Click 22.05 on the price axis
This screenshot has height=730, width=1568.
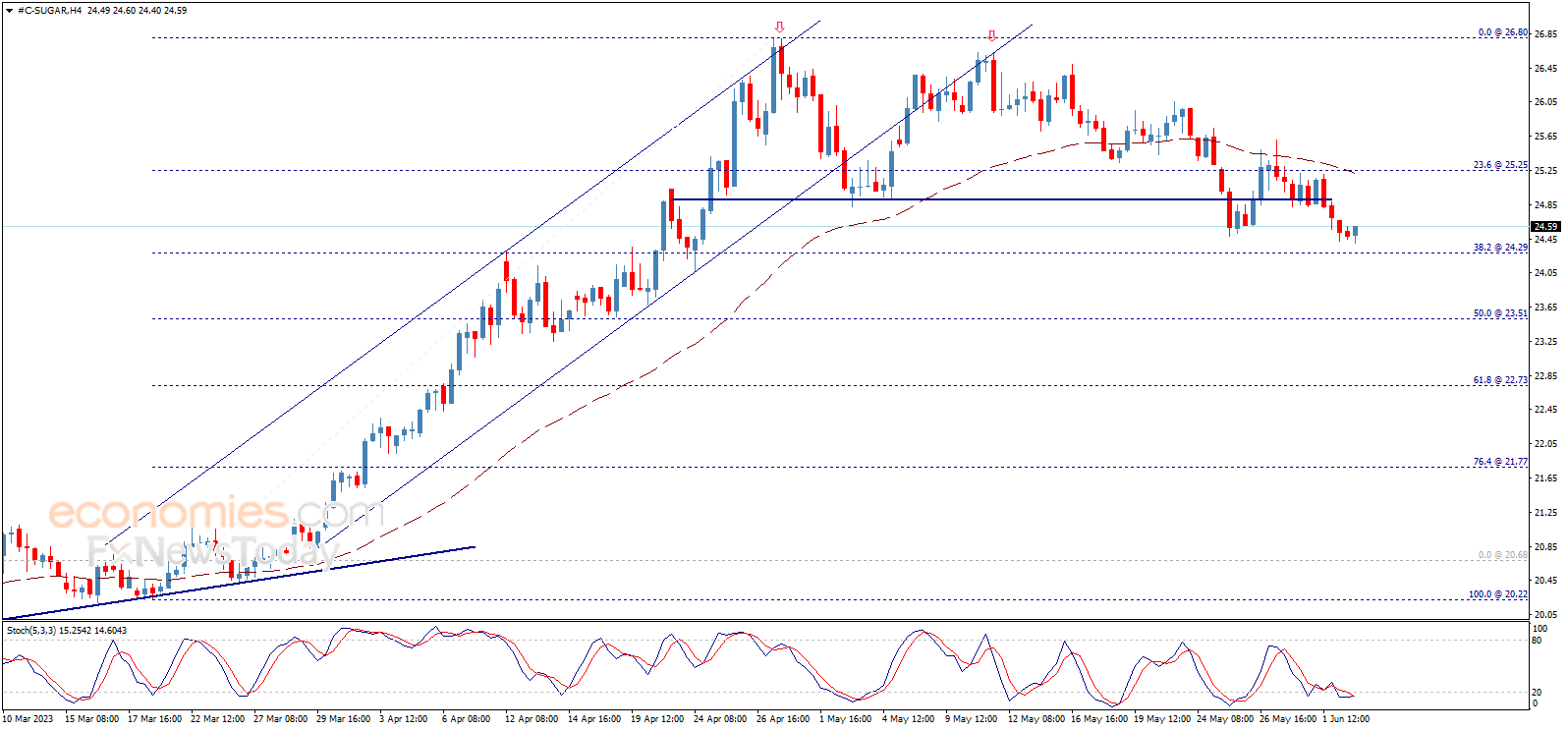point(1545,444)
